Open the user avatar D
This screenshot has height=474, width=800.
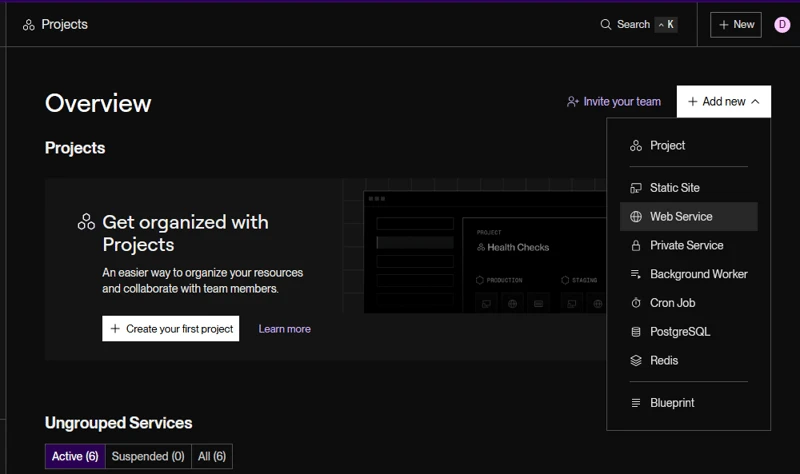coord(782,24)
